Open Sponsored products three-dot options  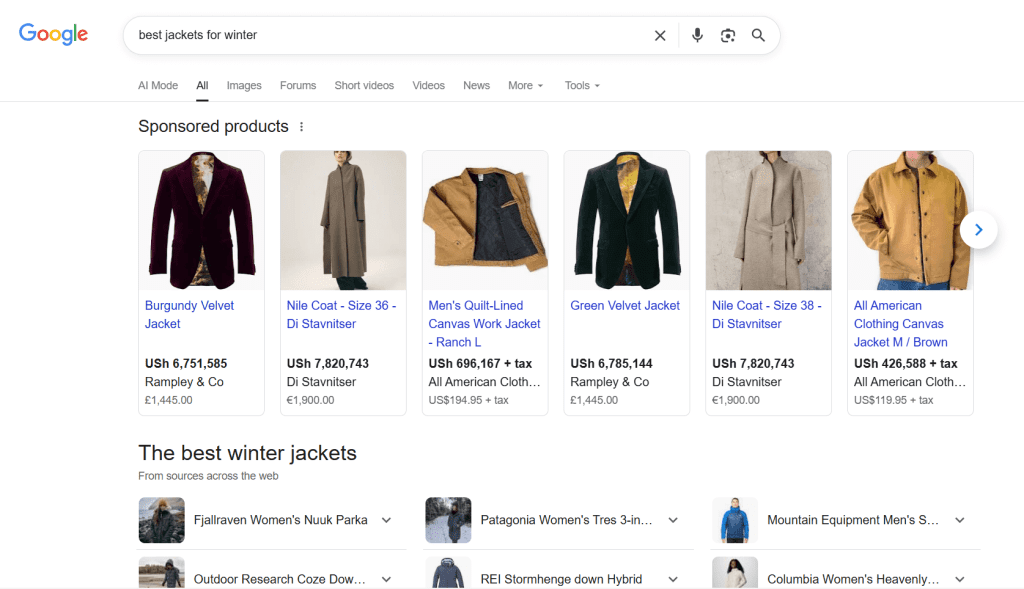tap(301, 127)
